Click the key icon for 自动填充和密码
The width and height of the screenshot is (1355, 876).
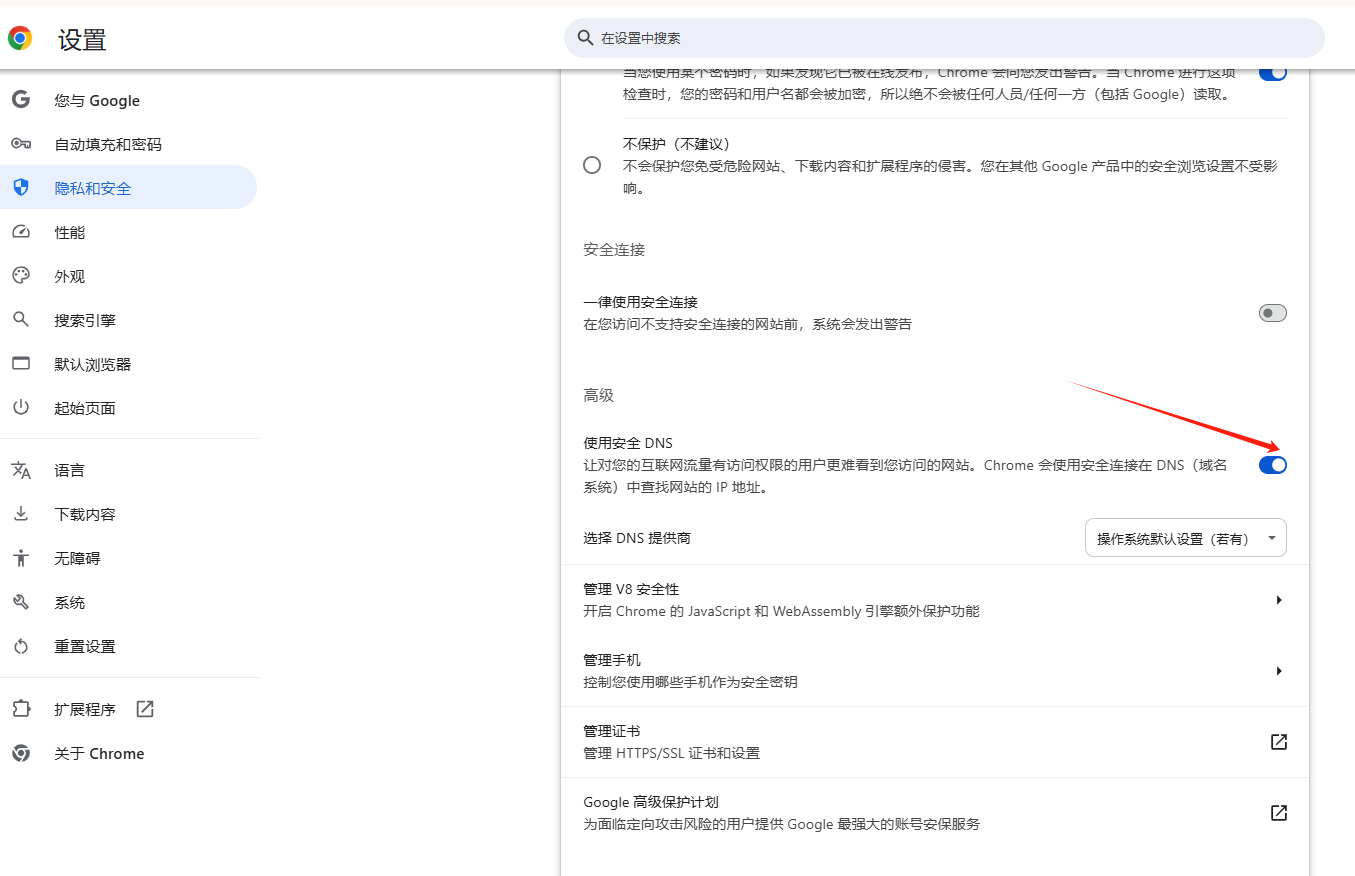pyautogui.click(x=21, y=144)
